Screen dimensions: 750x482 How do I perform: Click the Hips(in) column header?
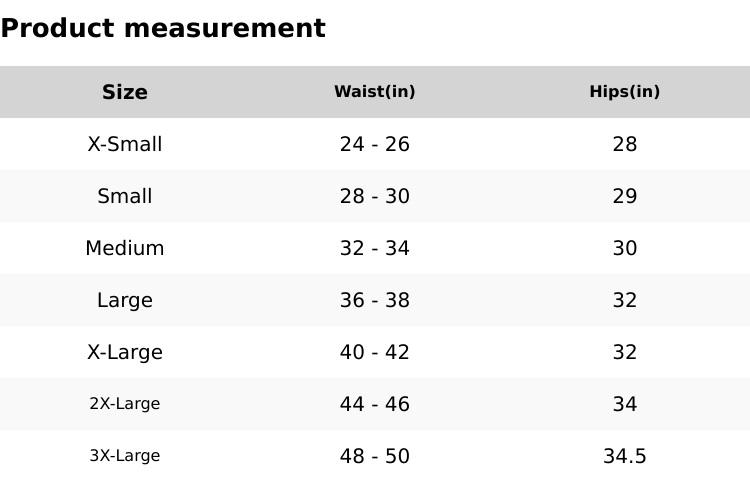click(625, 92)
